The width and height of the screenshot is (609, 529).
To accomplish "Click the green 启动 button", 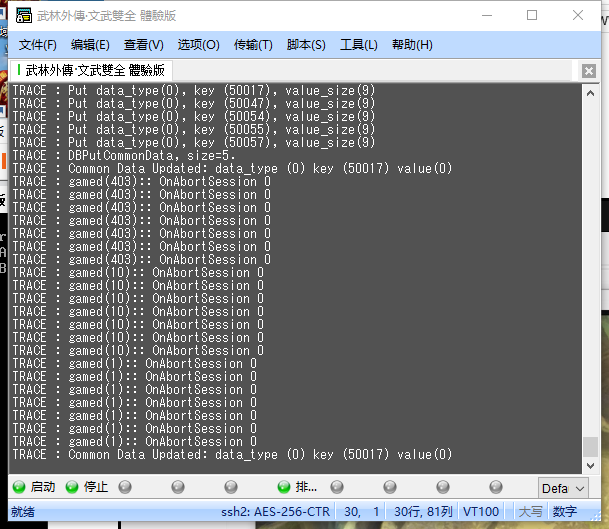I will (33, 487).
